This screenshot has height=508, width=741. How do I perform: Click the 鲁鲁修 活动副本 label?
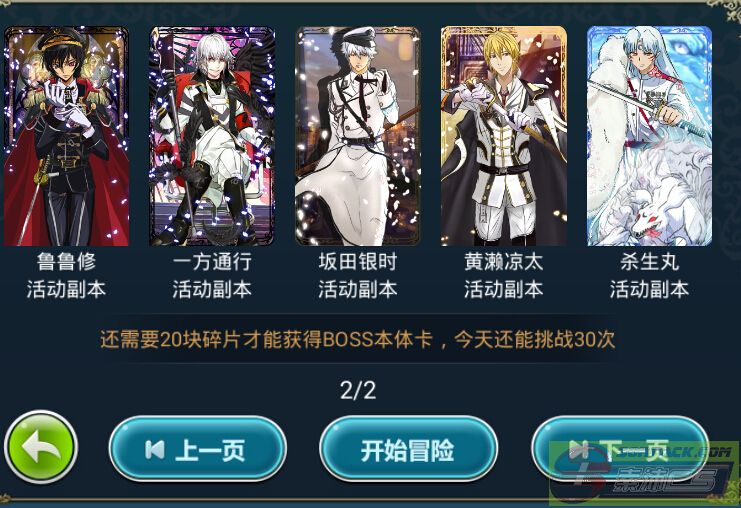(x=66, y=276)
